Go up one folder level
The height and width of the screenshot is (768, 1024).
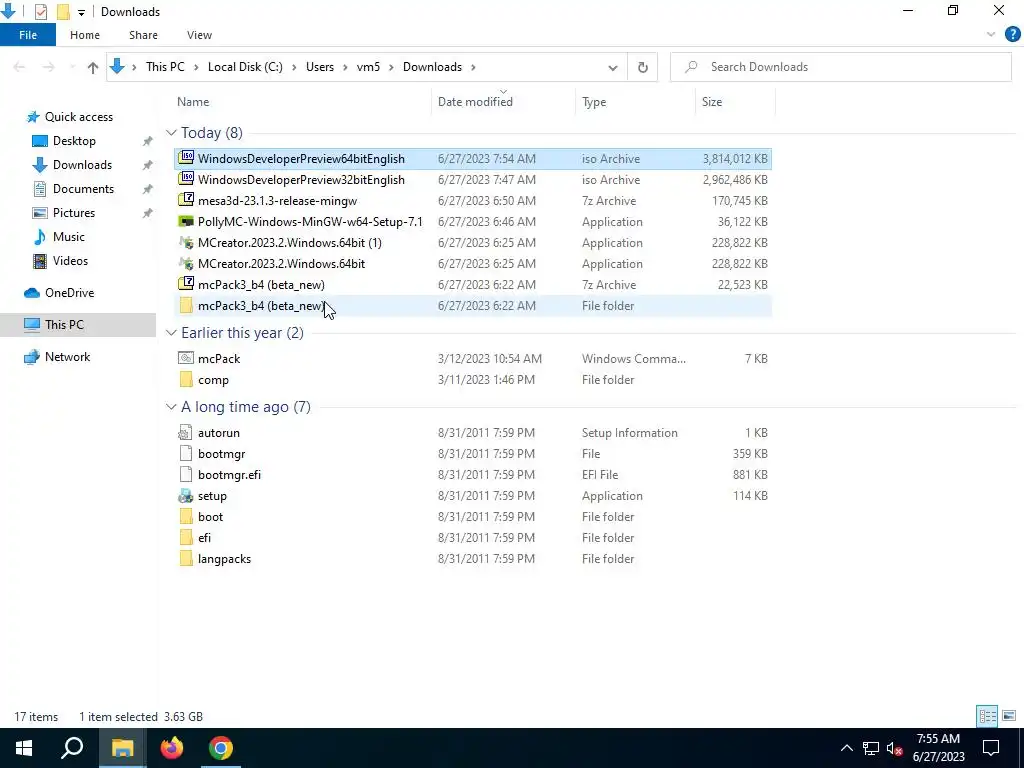93,67
